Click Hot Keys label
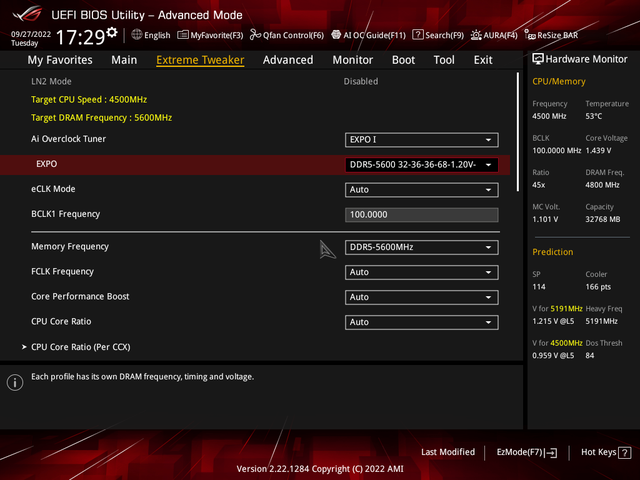The image size is (640, 480). pyautogui.click(x=598, y=452)
